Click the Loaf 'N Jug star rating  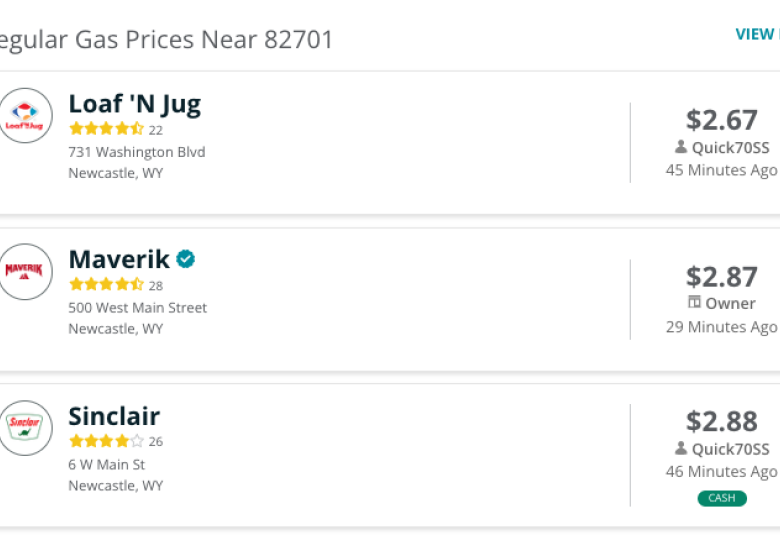106,129
